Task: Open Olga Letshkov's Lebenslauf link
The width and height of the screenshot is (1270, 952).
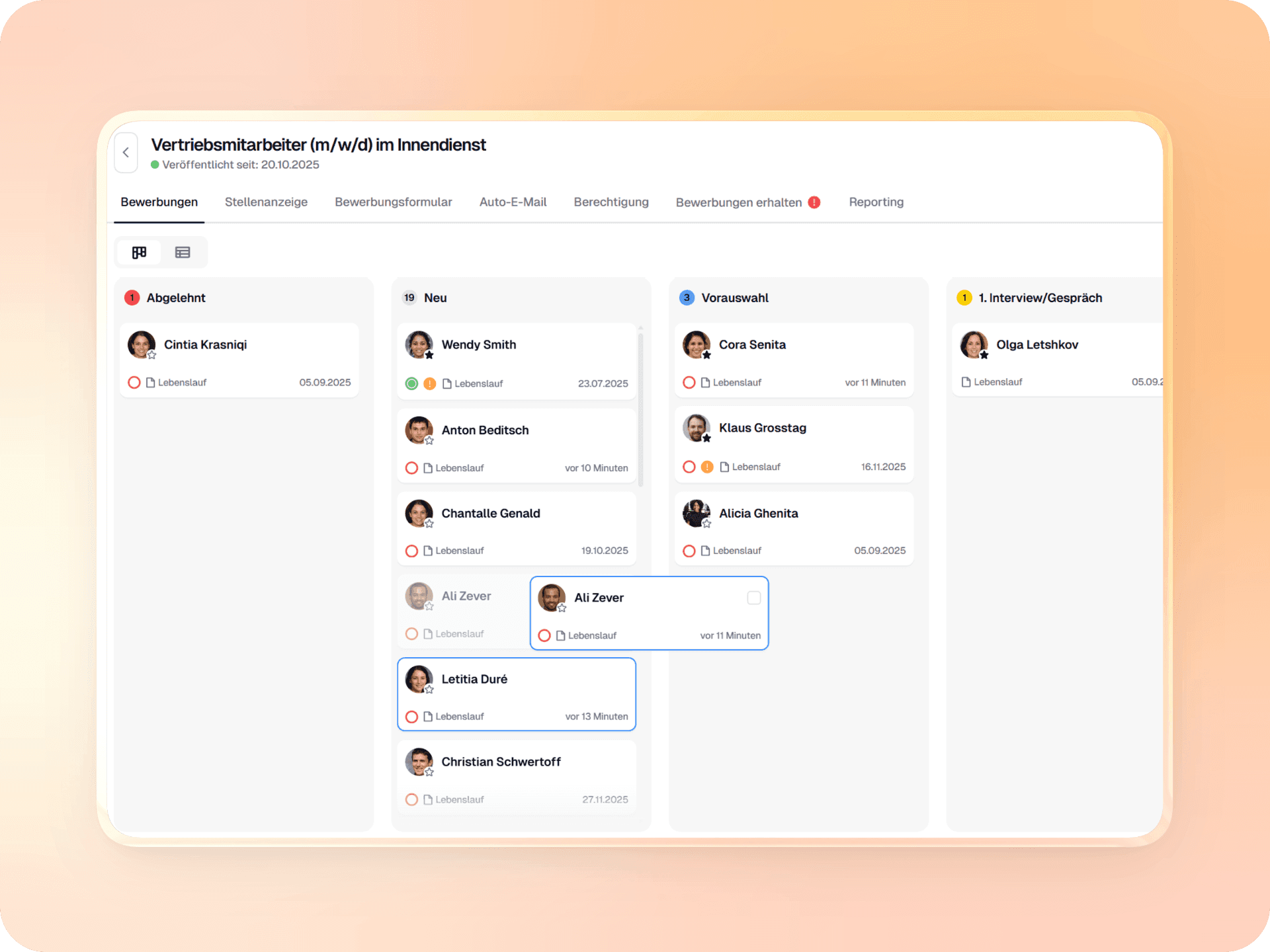Action: (997, 382)
